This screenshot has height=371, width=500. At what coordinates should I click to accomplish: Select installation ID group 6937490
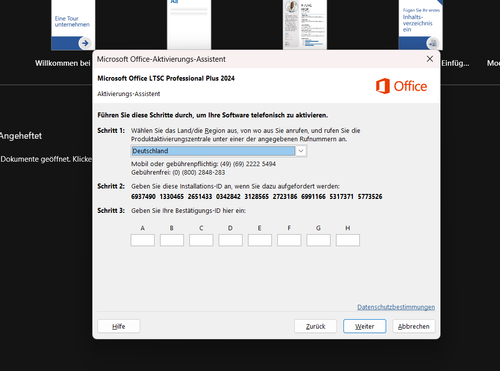point(143,197)
